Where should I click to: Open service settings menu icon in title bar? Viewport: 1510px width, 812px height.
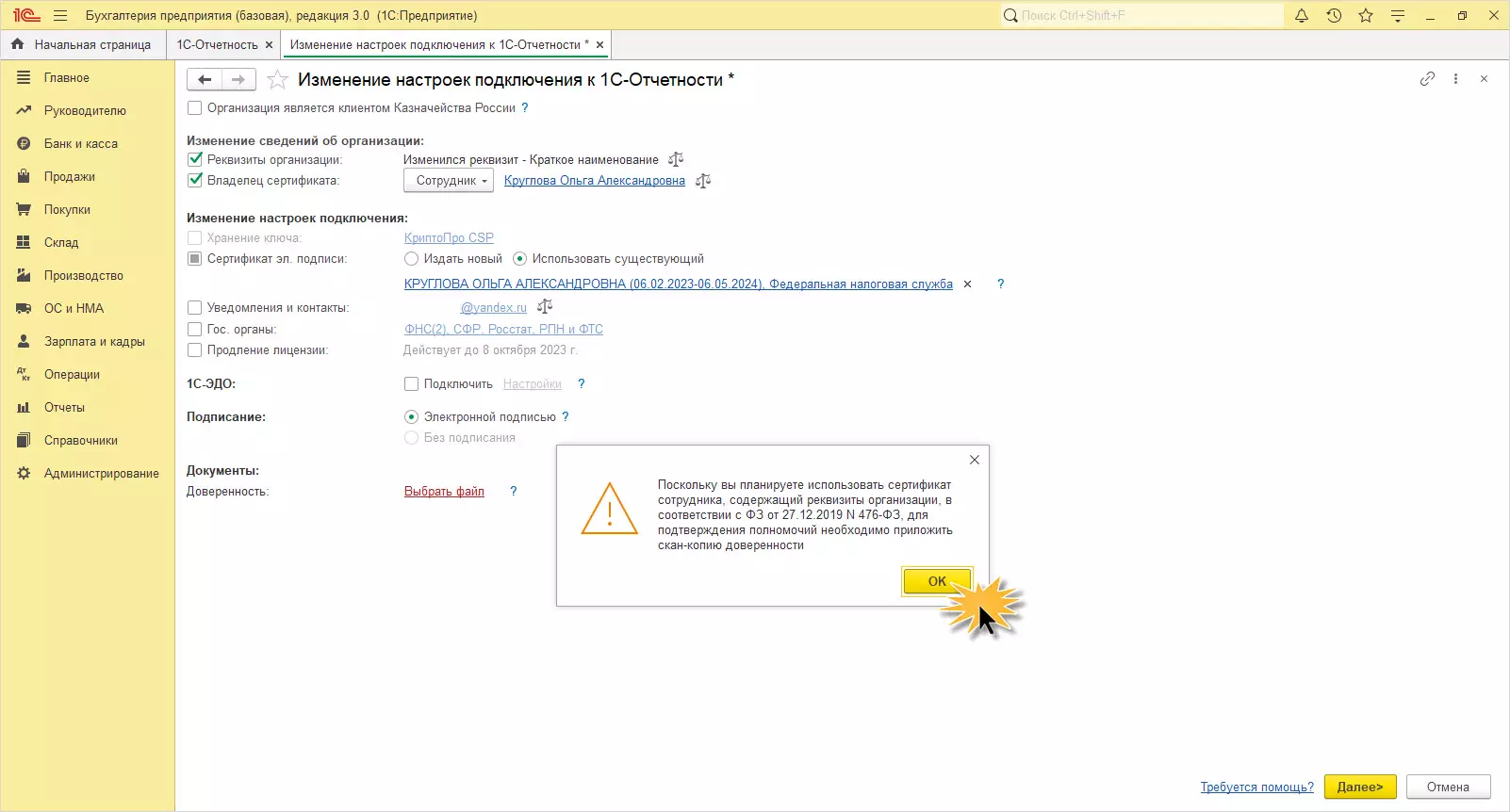tap(1398, 15)
